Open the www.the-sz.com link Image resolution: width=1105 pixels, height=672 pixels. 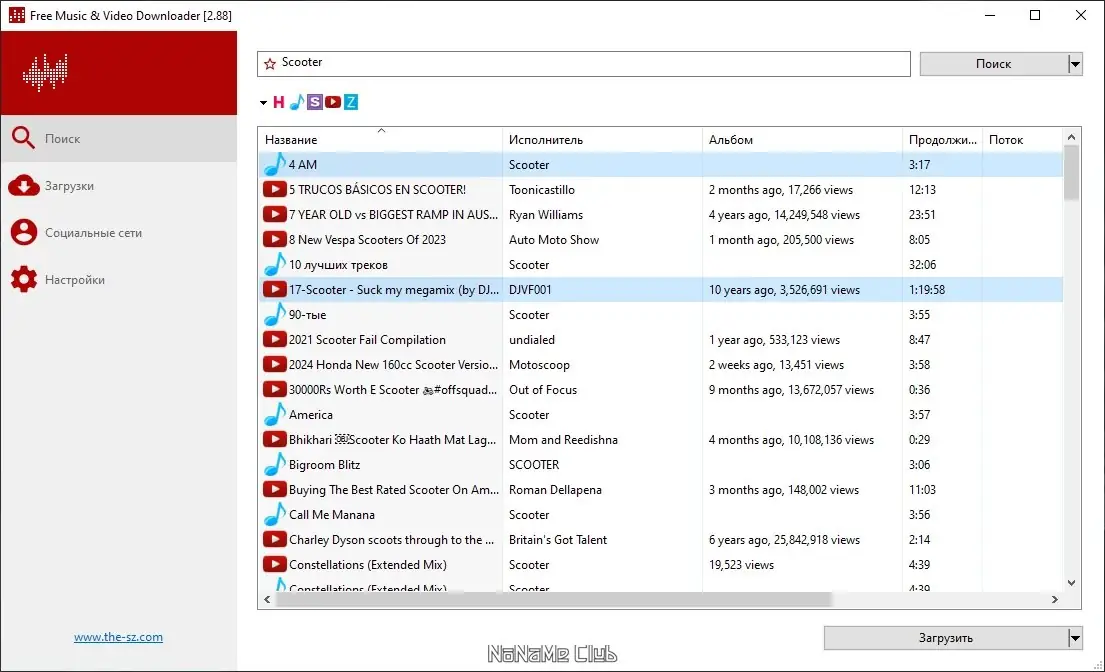pyautogui.click(x=118, y=636)
